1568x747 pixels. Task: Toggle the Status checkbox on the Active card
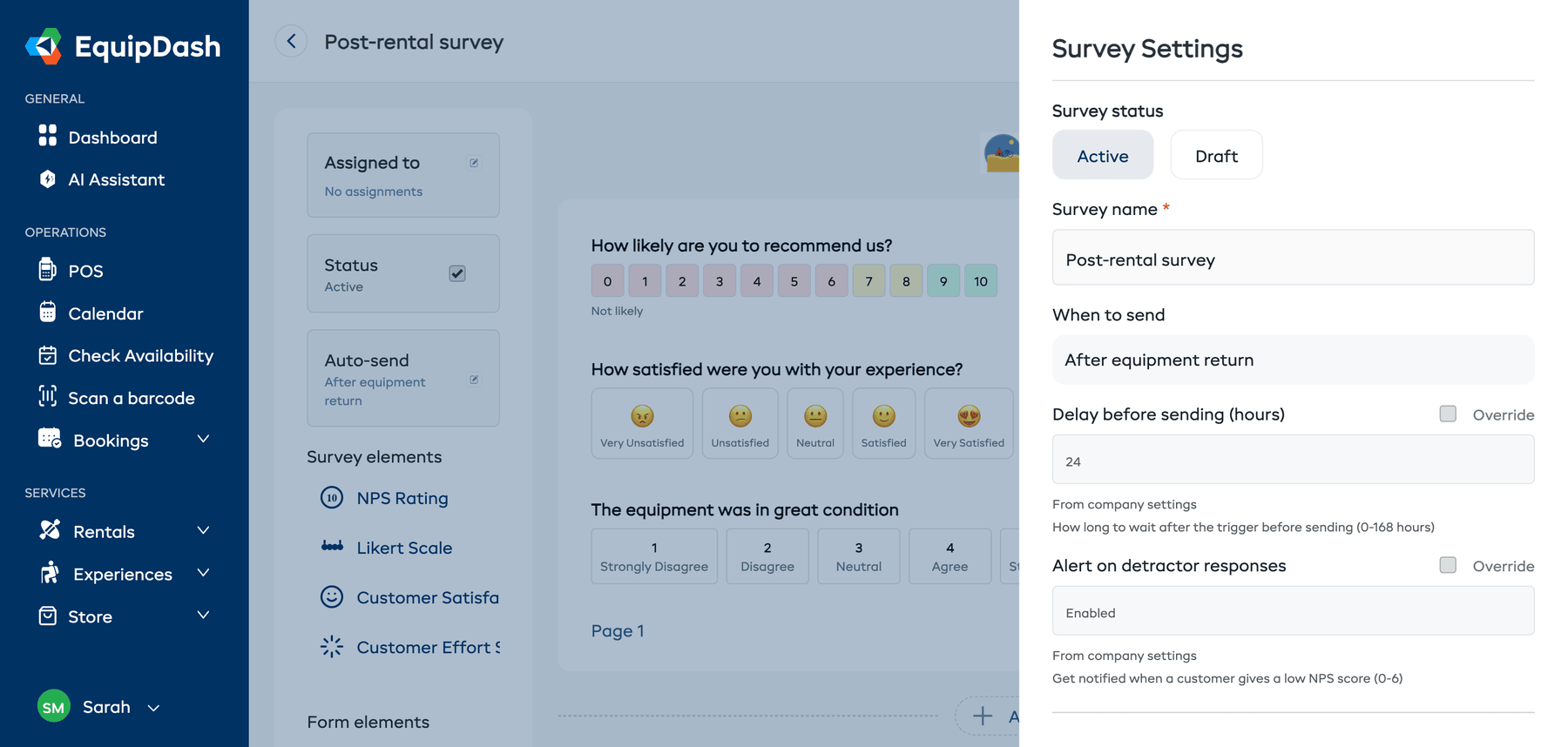(457, 273)
